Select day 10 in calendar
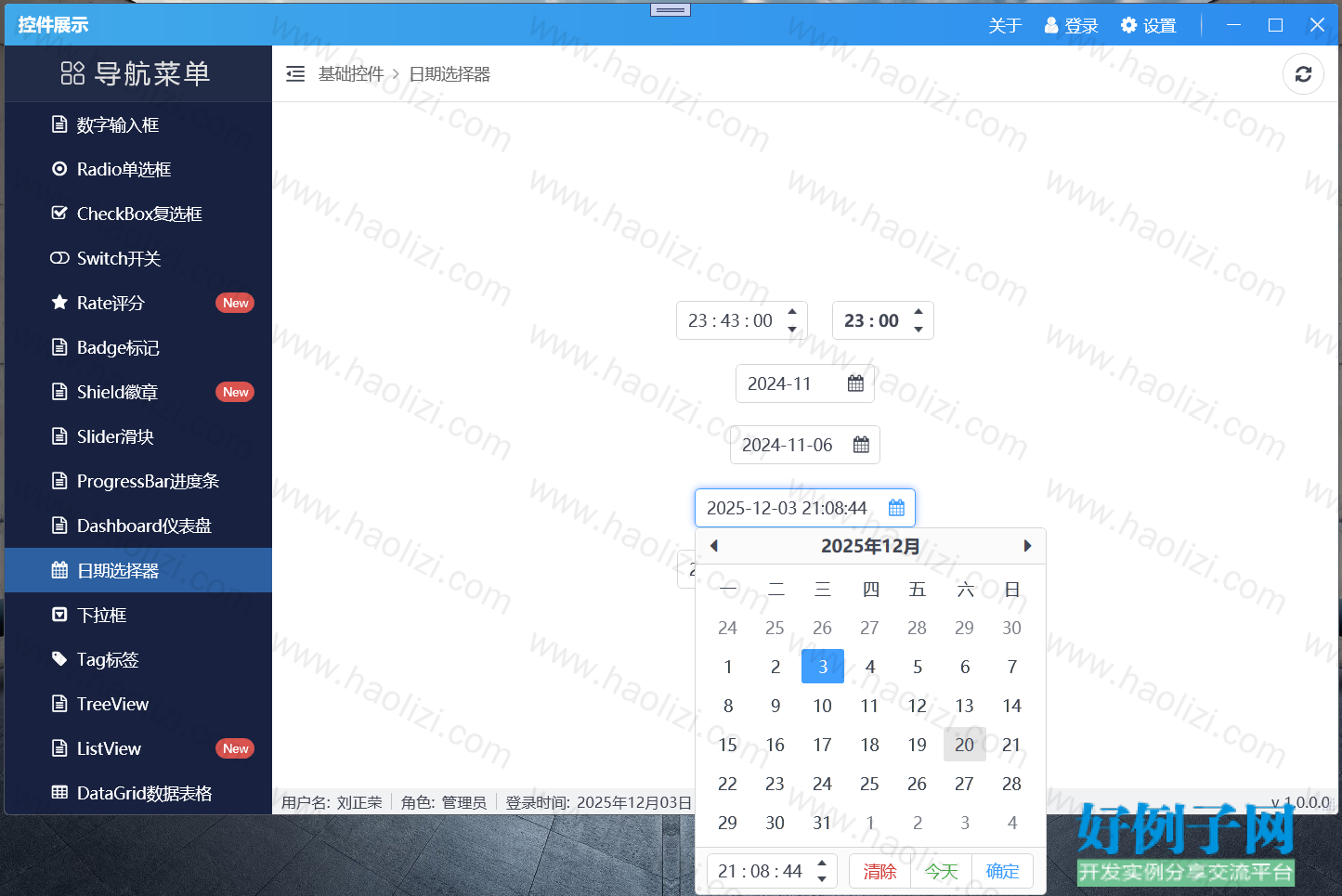1342x896 pixels. [823, 706]
